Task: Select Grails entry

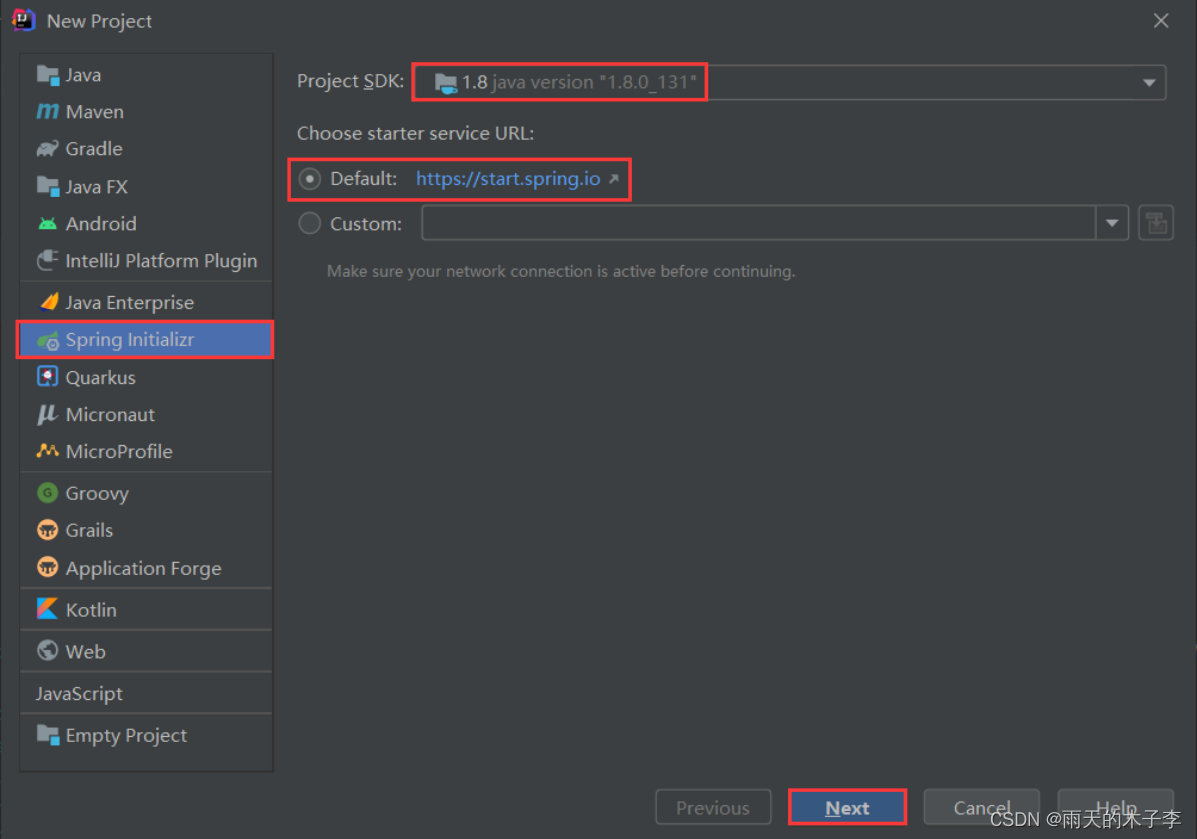Action: tap(146, 530)
